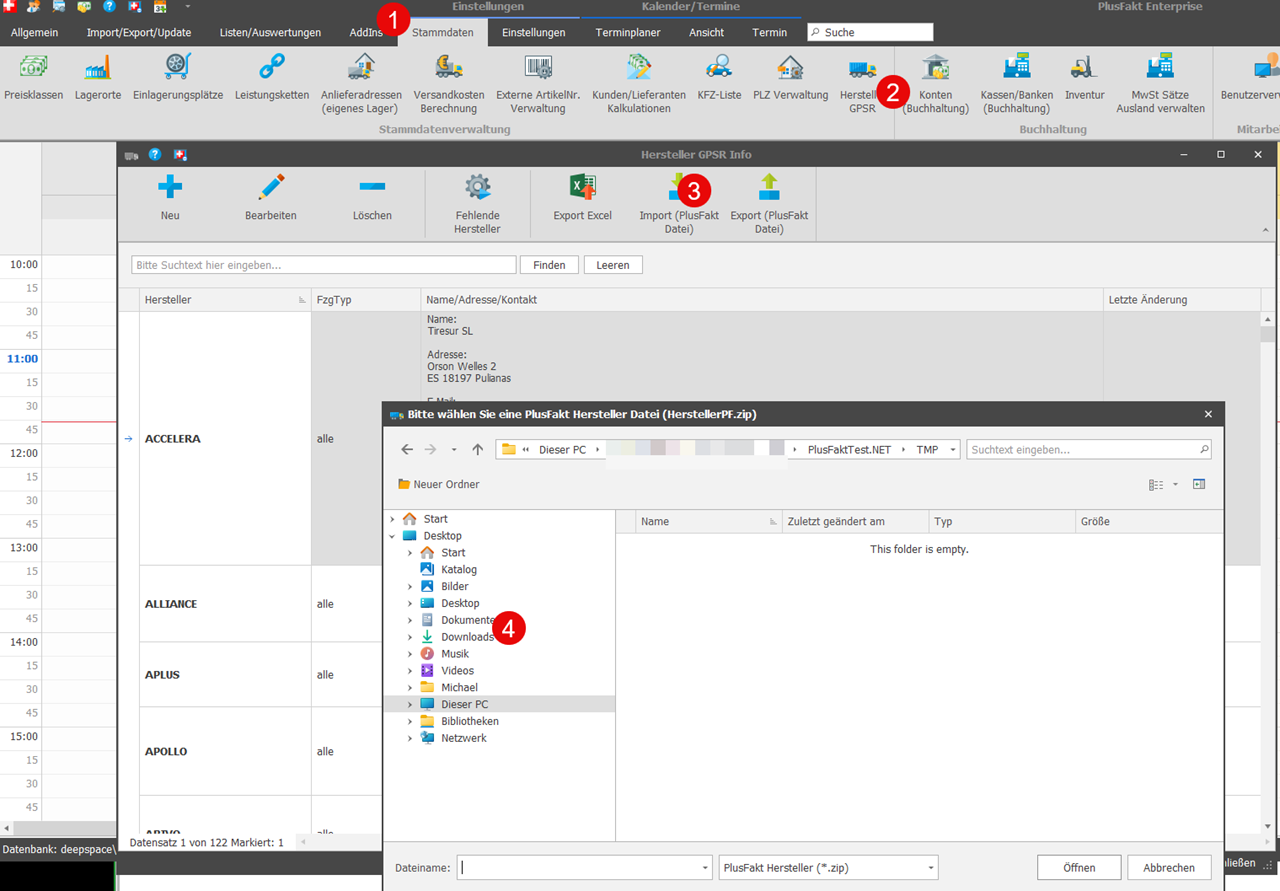Image resolution: width=1280 pixels, height=891 pixels.
Task: Focus the Suche box in the ribbon
Action: click(870, 32)
